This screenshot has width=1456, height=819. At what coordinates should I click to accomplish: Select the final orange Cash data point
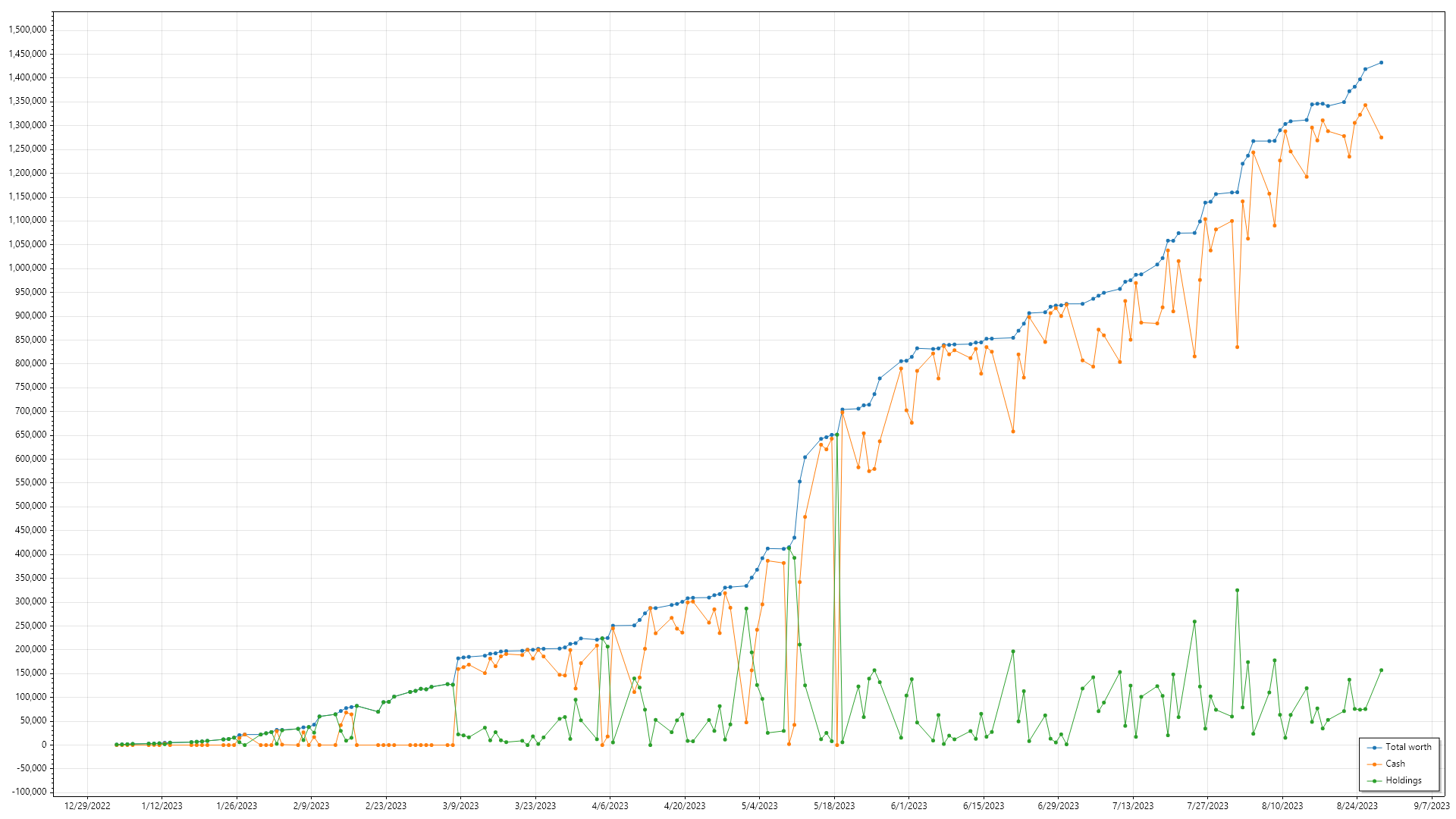click(1381, 137)
